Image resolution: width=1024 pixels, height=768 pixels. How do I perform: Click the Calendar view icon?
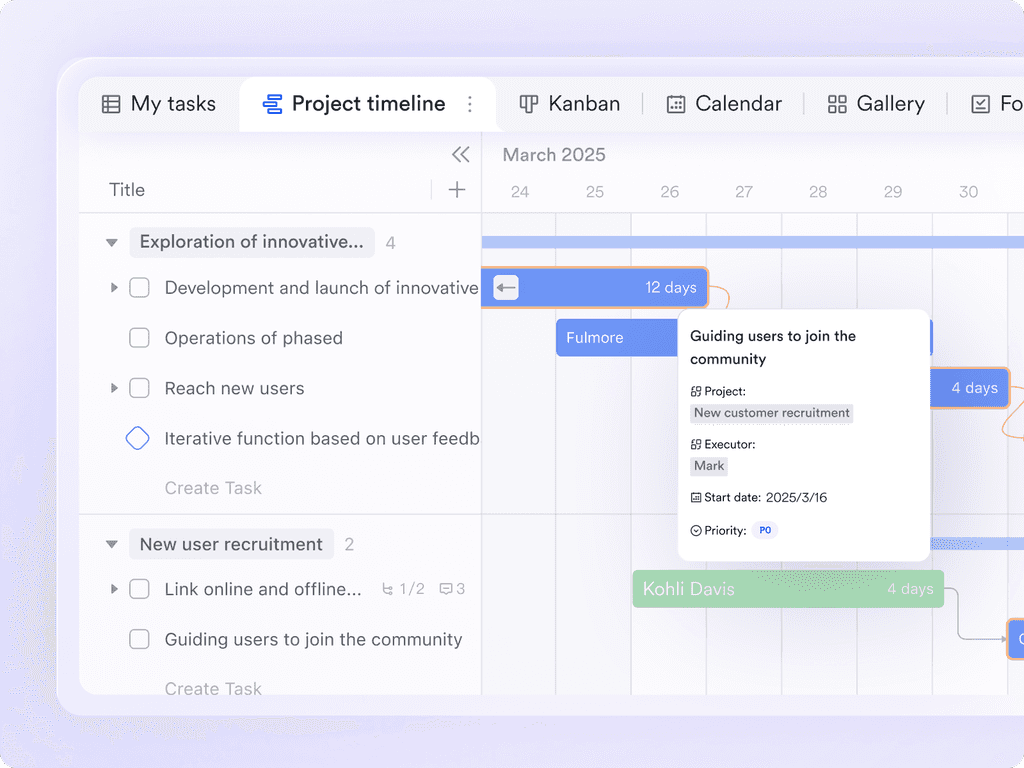click(x=674, y=103)
